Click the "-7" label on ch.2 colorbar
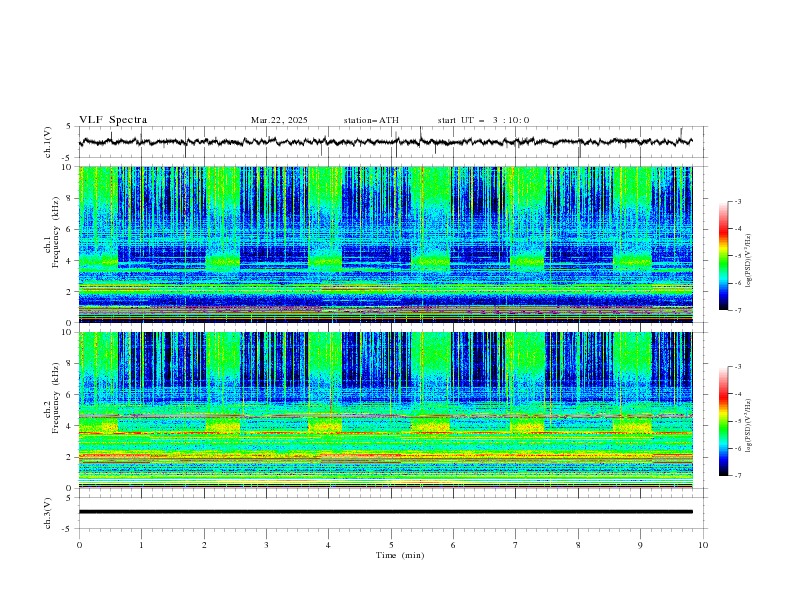Viewport: 792px width, 612px height. (x=737, y=476)
